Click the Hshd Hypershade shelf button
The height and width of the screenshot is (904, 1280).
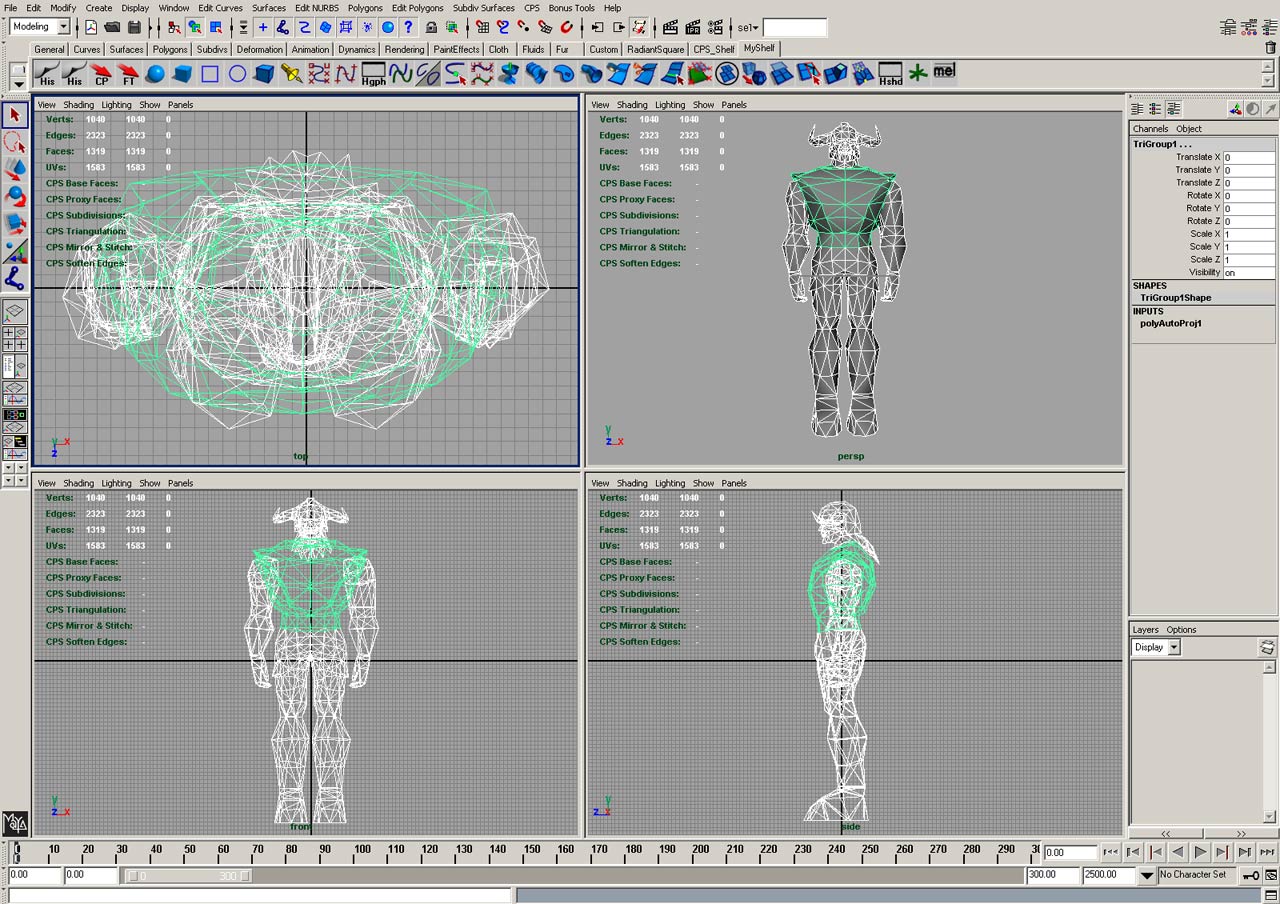[890, 73]
